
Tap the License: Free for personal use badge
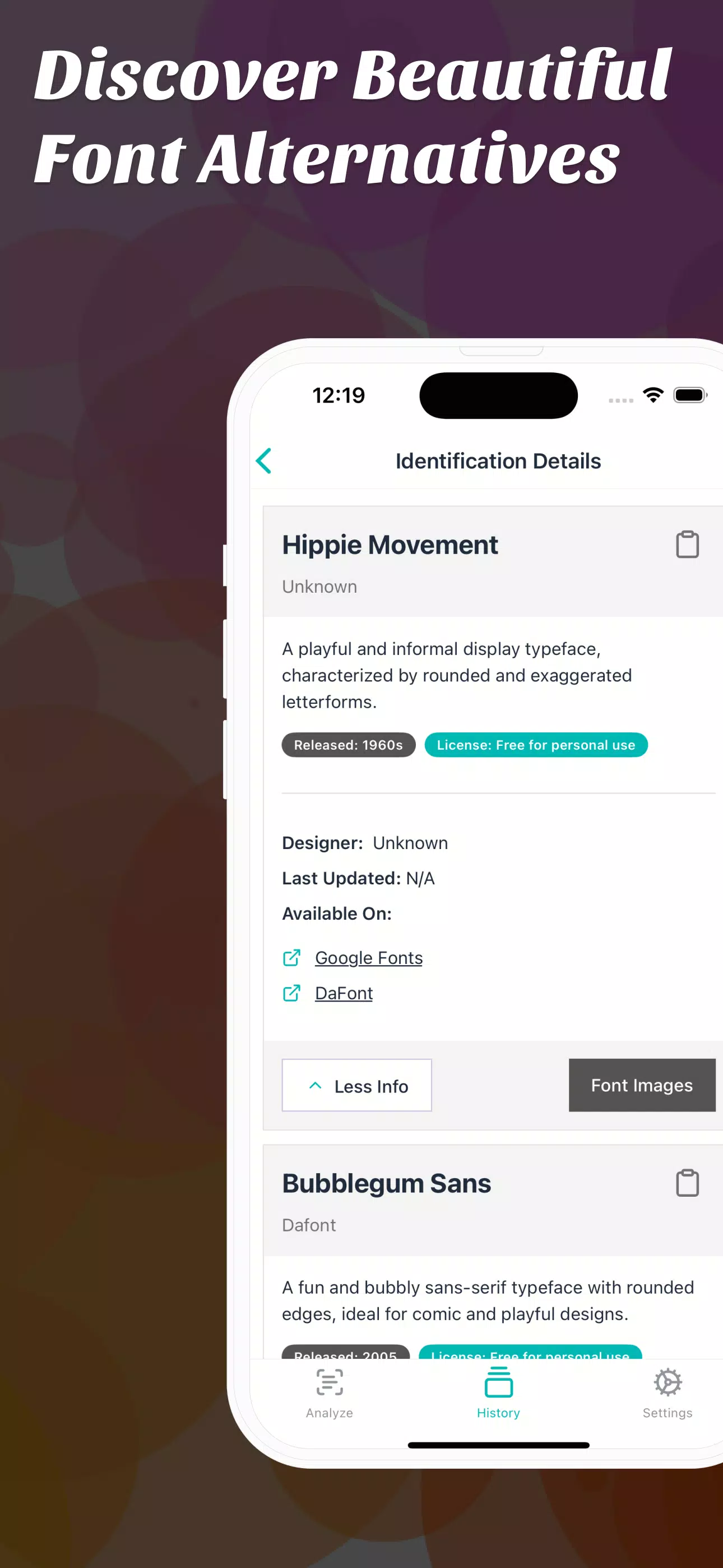536,745
